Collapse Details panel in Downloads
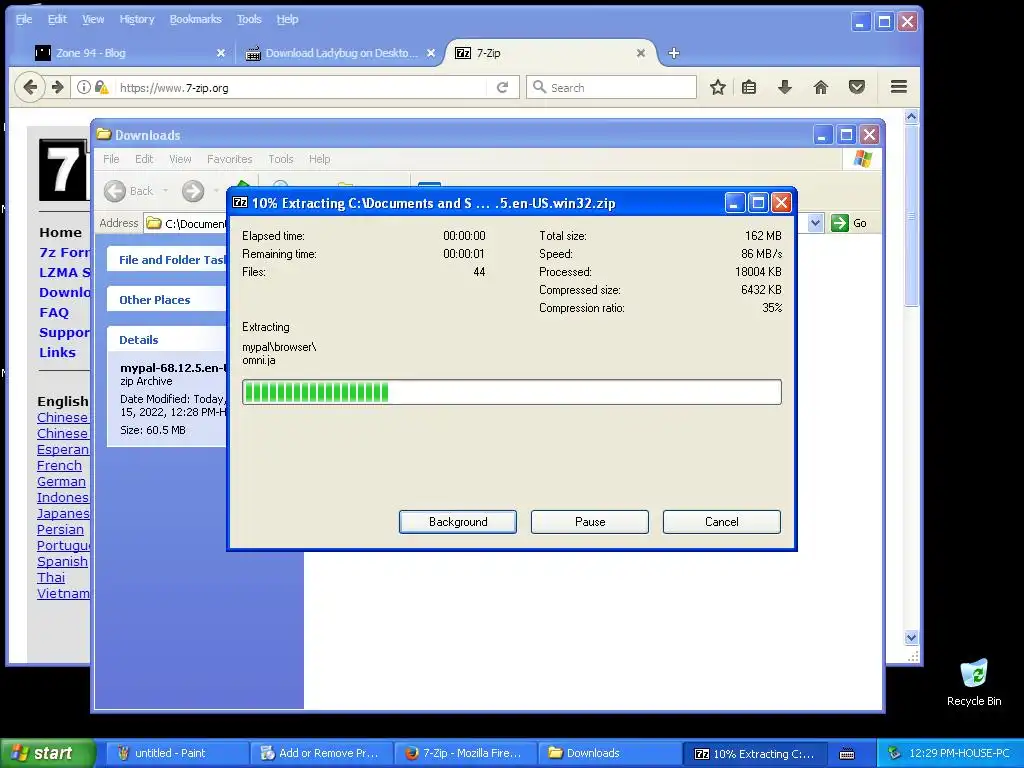The image size is (1024, 768). (167, 340)
